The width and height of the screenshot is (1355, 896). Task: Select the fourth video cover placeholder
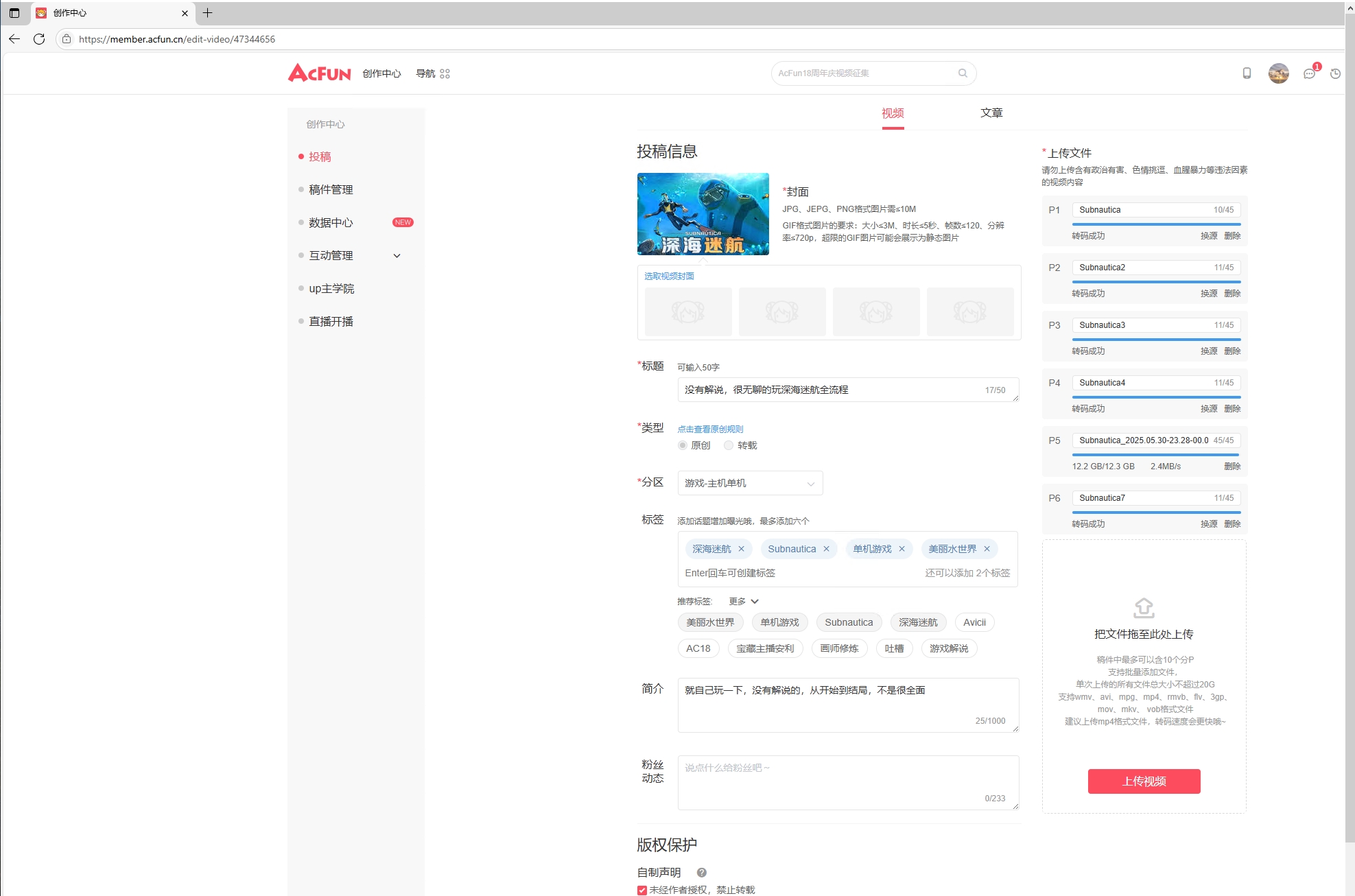(970, 312)
